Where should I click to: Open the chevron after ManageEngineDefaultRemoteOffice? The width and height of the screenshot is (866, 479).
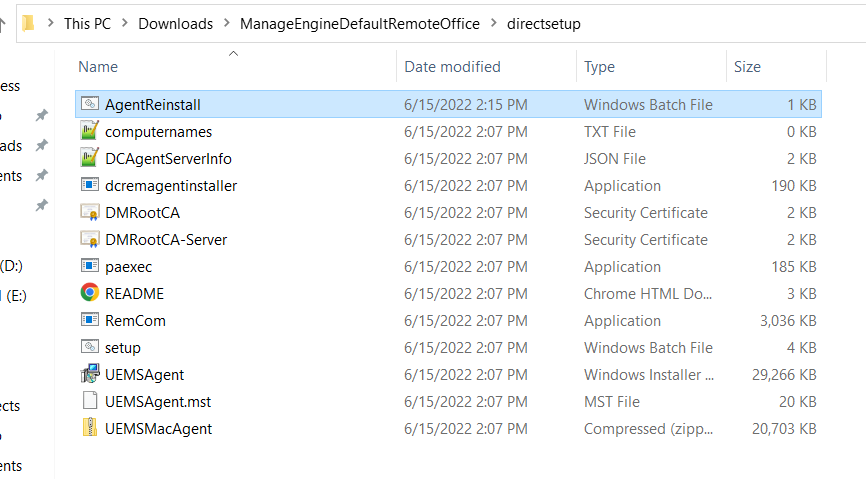coord(493,23)
